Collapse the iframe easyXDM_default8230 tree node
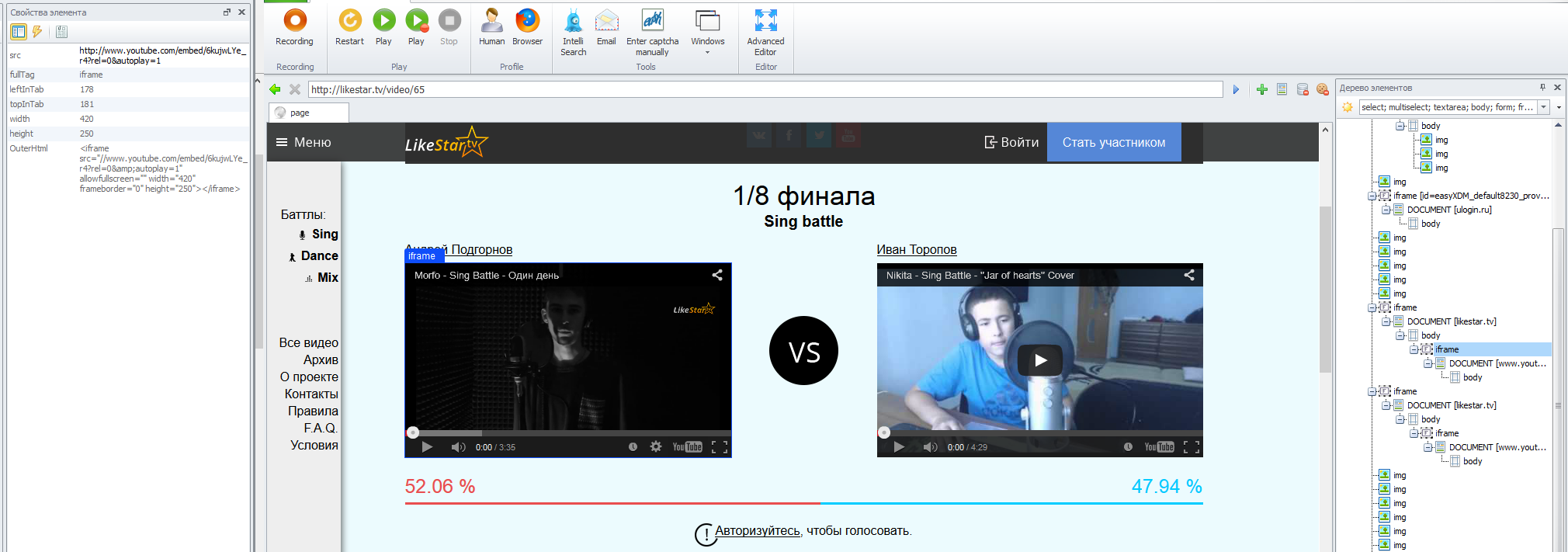Screen dimensions: 1568x552 click(1372, 196)
